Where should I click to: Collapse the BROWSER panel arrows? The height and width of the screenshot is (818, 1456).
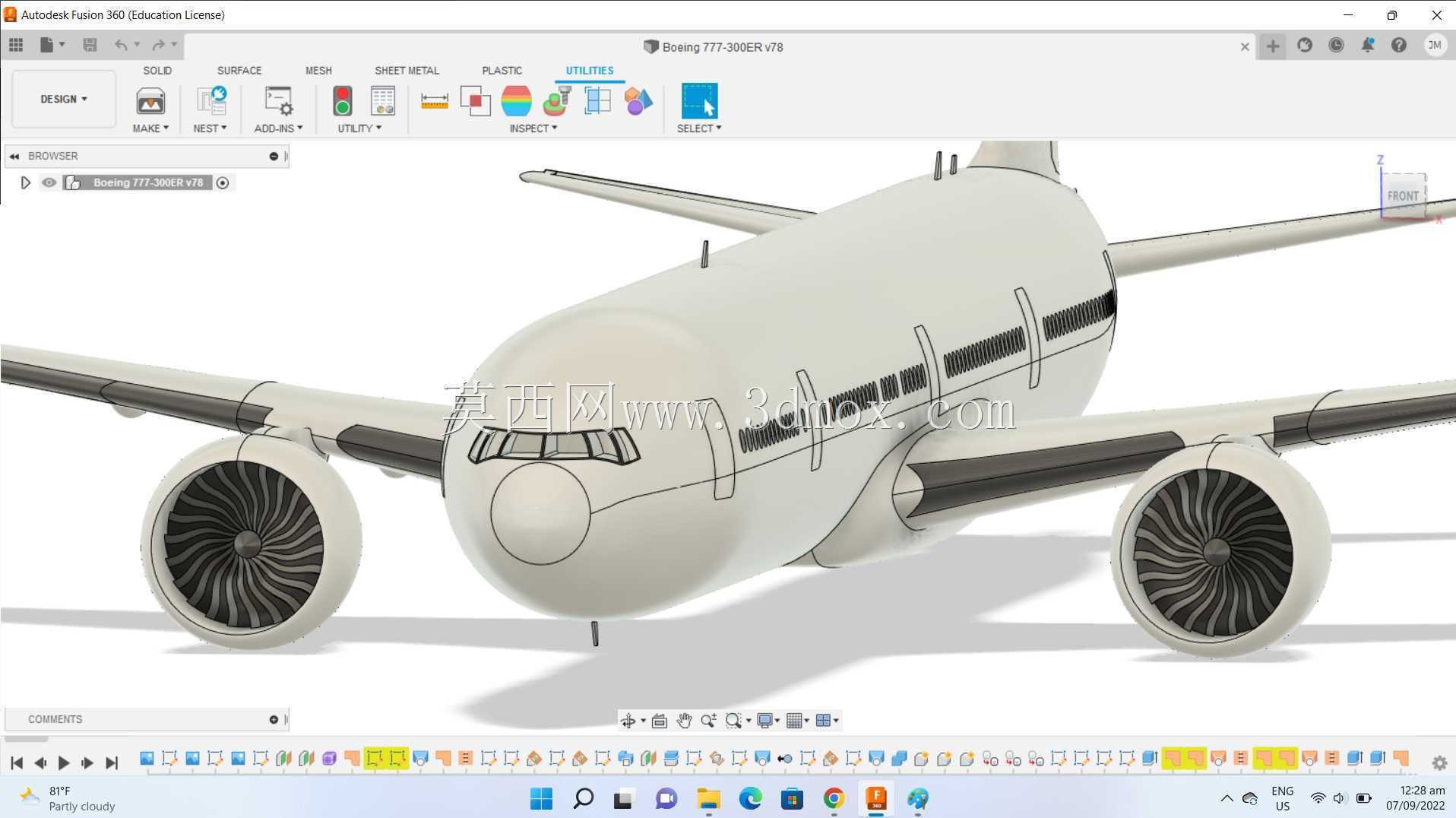click(x=14, y=156)
